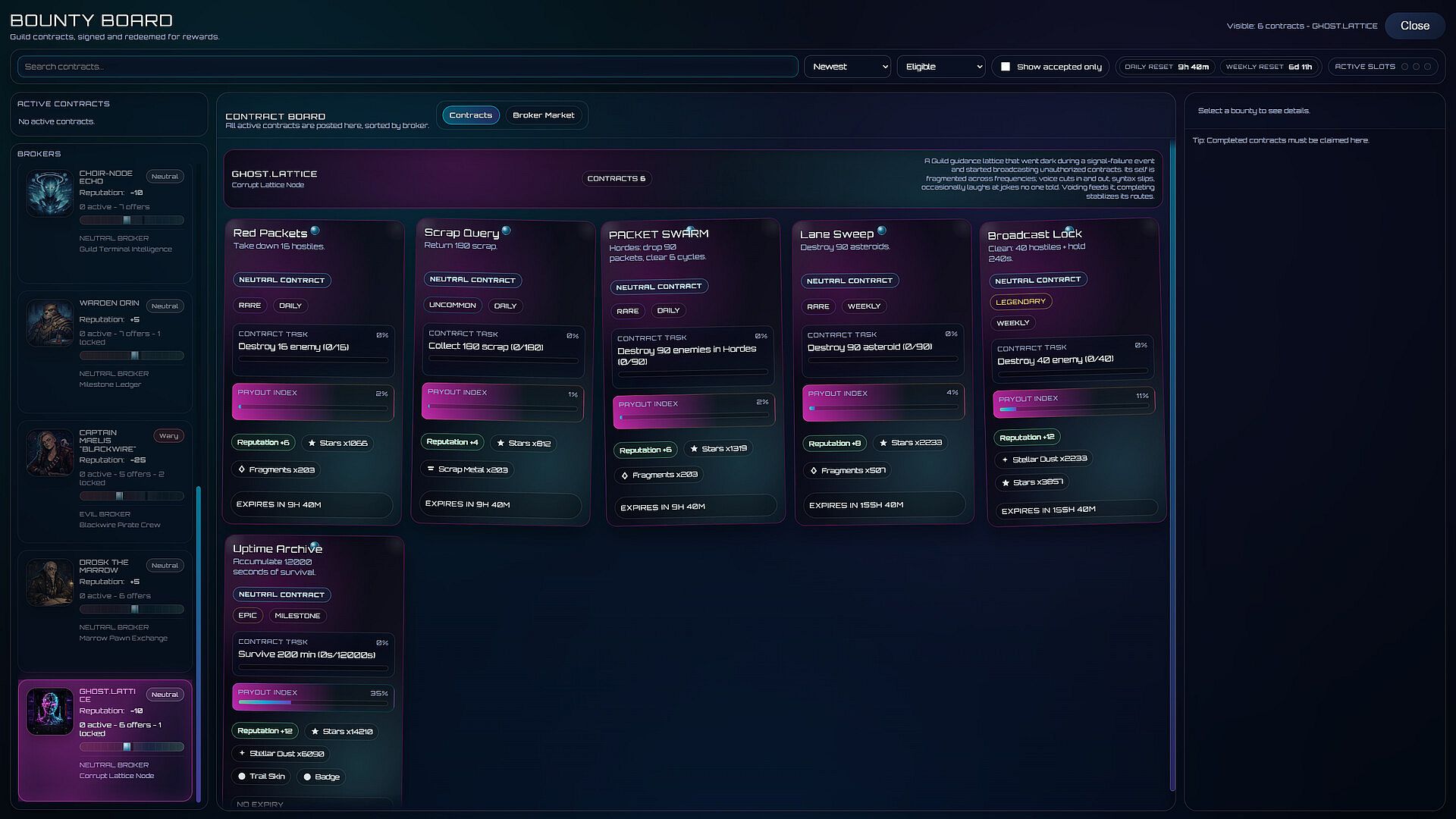Select the Ghost.Lattice broker avatar

(x=50, y=711)
